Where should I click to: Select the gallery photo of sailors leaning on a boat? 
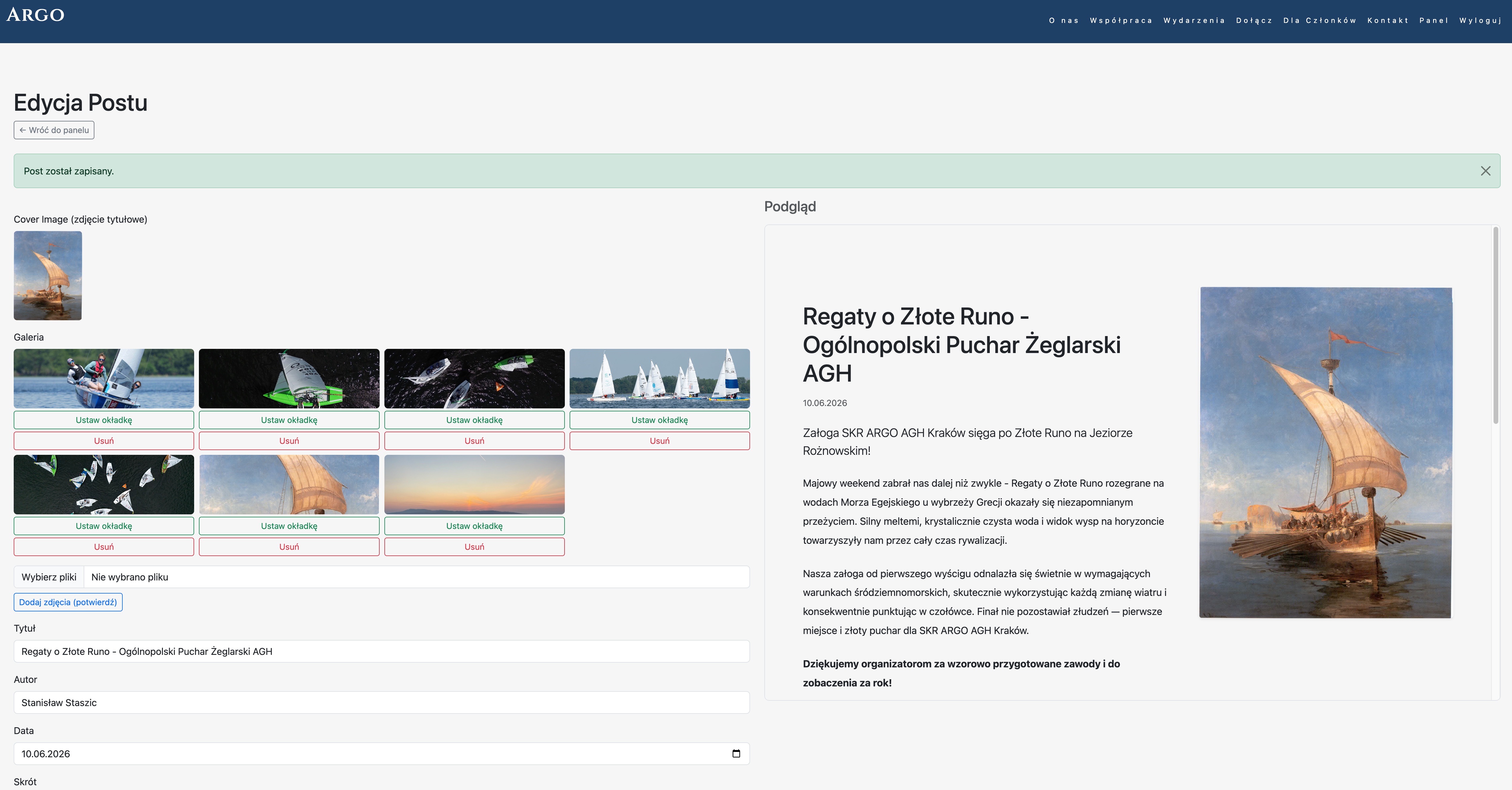pos(104,379)
